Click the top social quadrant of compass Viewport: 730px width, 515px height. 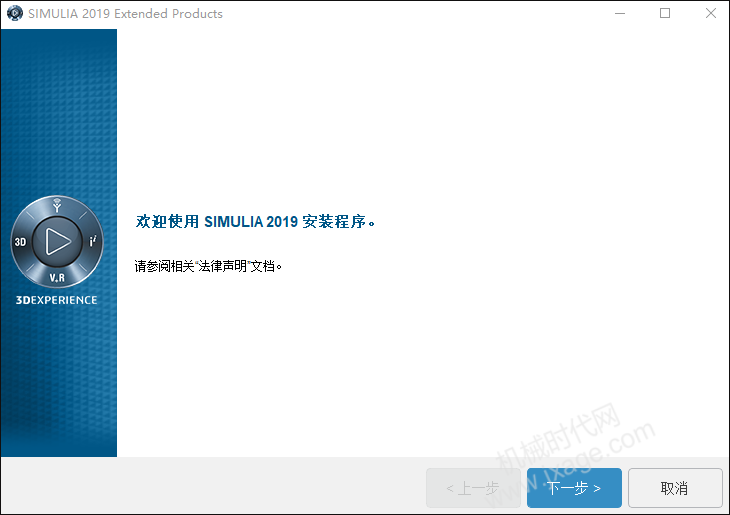coord(57,205)
